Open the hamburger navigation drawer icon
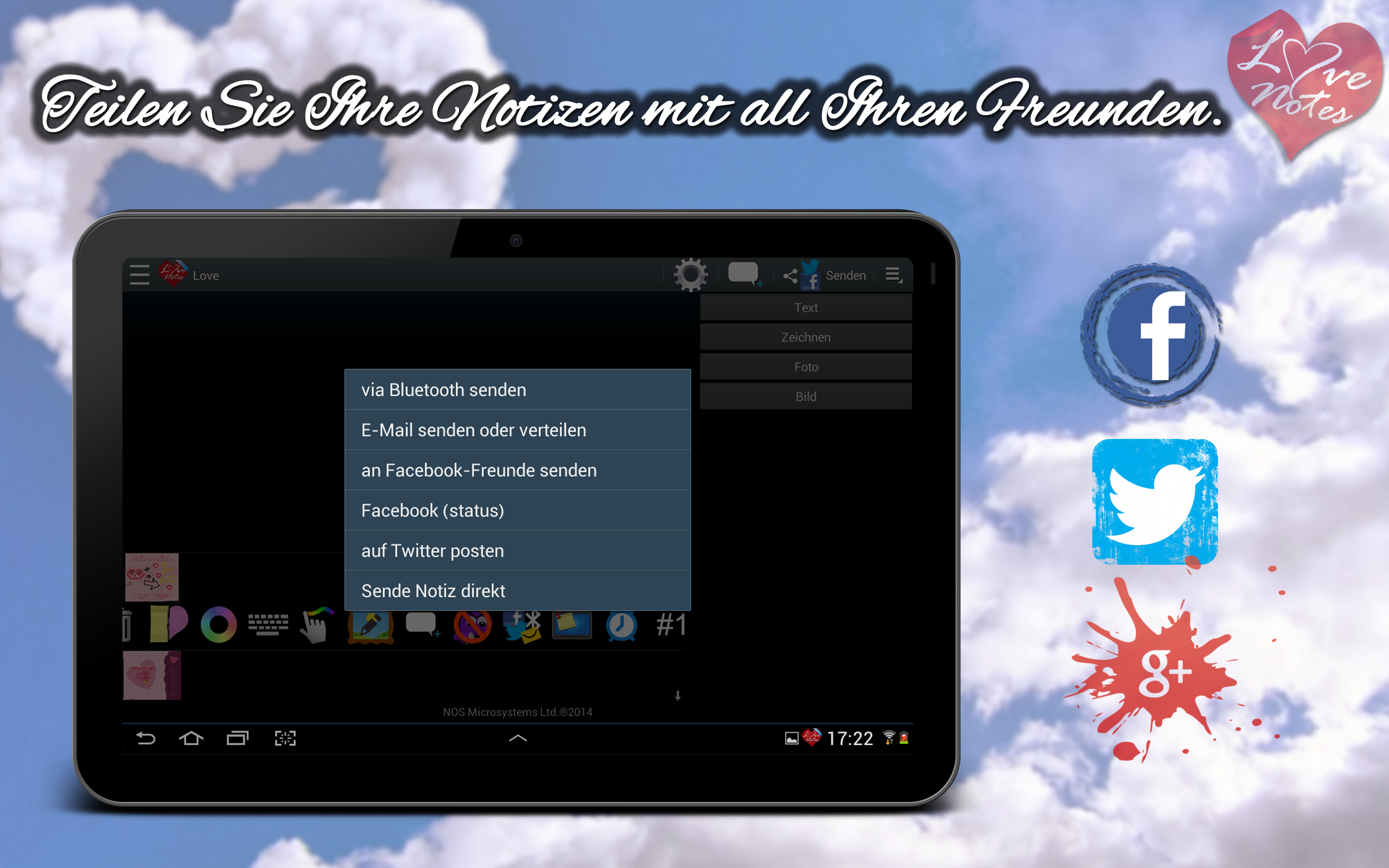 [139, 275]
